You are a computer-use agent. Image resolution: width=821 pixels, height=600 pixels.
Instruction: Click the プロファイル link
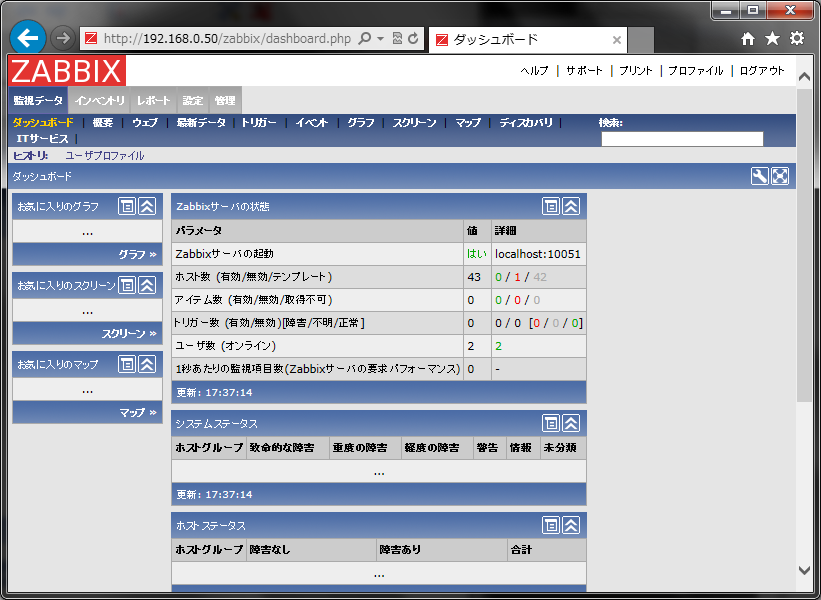tap(696, 71)
